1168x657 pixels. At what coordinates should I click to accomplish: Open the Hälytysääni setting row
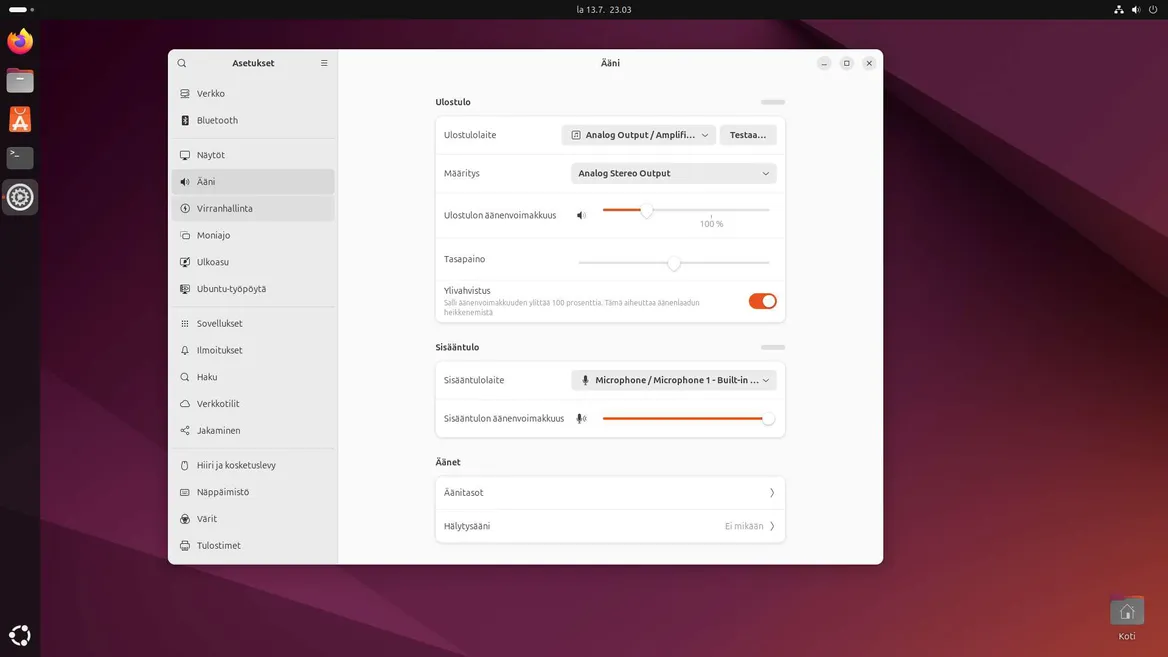click(x=610, y=526)
